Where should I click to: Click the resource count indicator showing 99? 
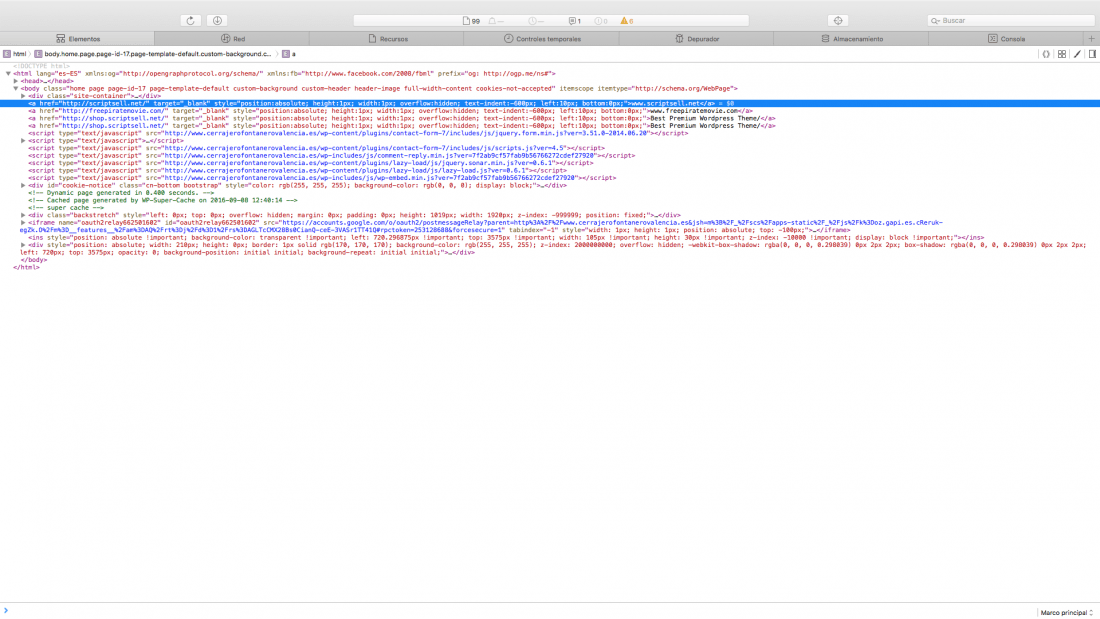tap(471, 21)
